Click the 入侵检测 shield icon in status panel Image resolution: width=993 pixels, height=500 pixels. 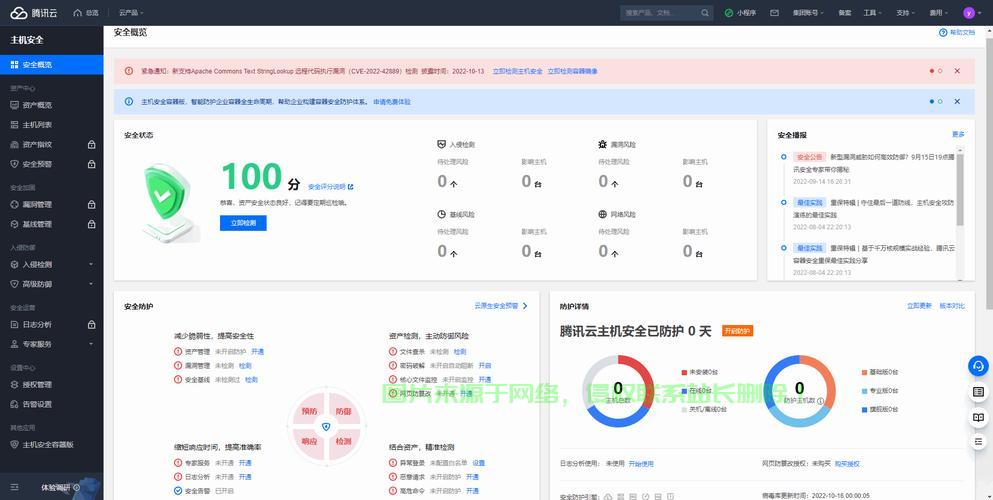pyautogui.click(x=442, y=144)
